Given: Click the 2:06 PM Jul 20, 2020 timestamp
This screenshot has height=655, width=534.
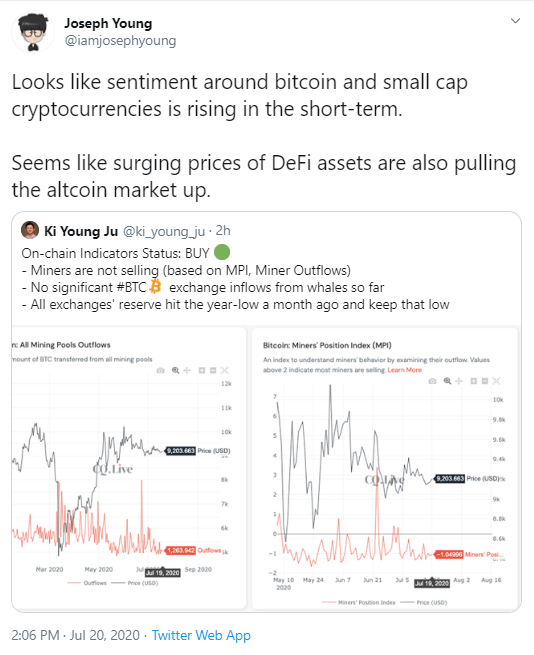Looking at the screenshot, I should click(x=75, y=635).
